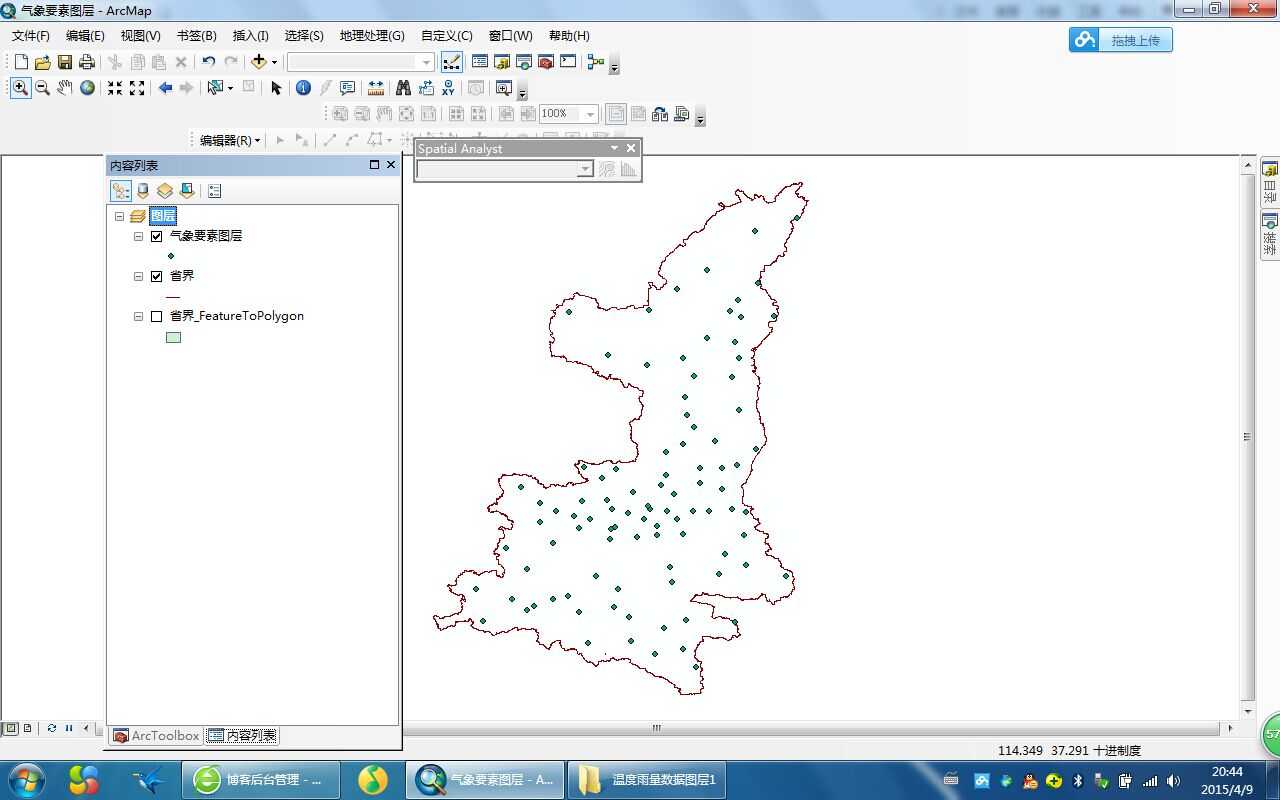1280x800 pixels.
Task: Click the 省界_FeatureToPolygon fill swatch
Action: 173,337
